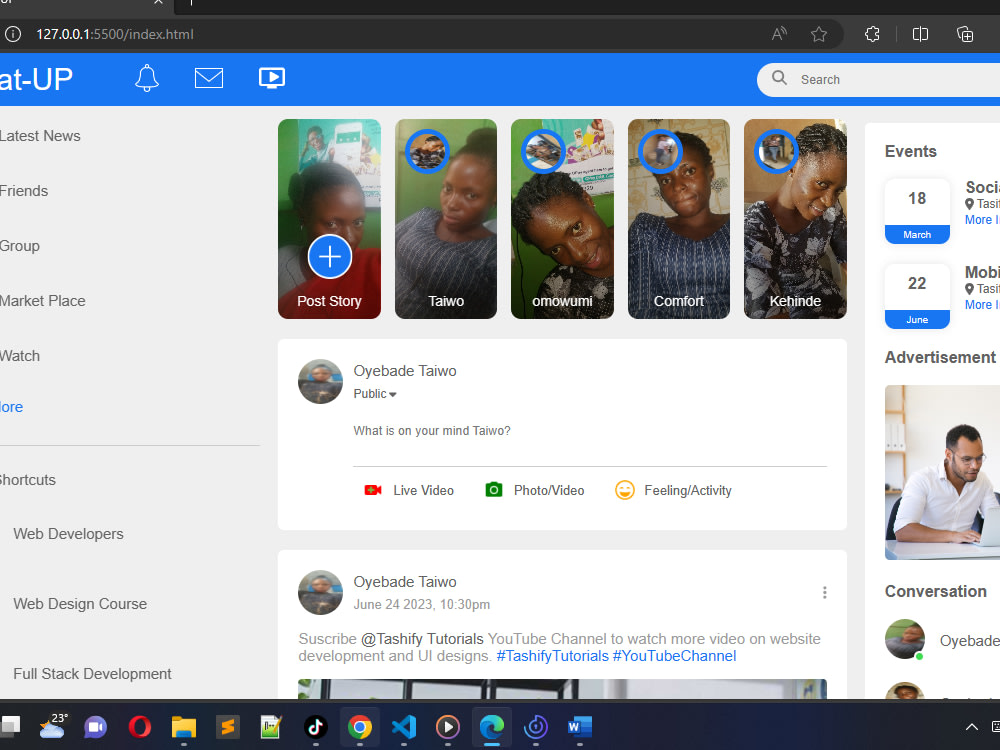Click the advertisement image
Screen dimensions: 1000x750
pos(943,473)
